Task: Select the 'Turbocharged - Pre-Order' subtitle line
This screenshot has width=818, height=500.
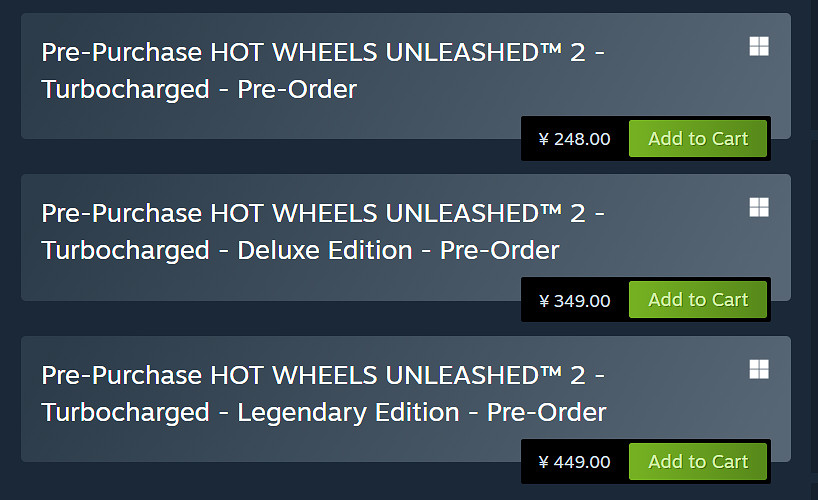Action: click(x=199, y=89)
